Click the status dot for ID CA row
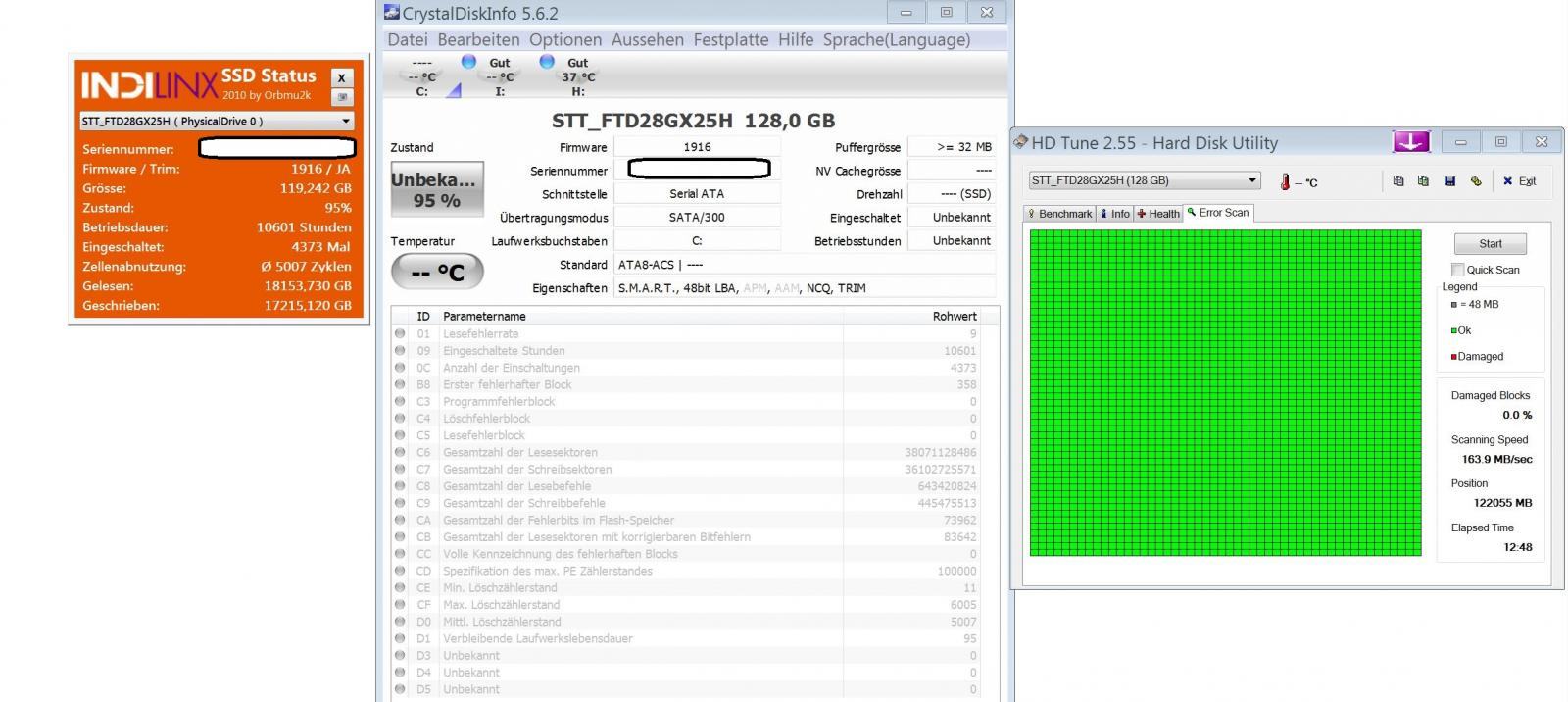Image resolution: width=1568 pixels, height=702 pixels. coord(400,520)
